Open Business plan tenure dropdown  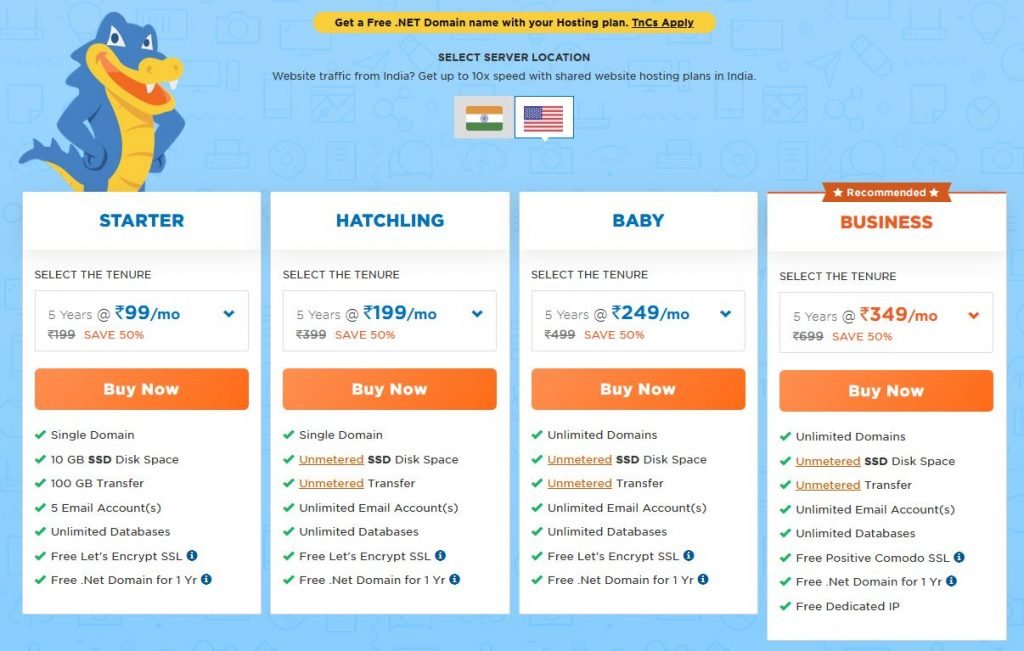coord(886,323)
